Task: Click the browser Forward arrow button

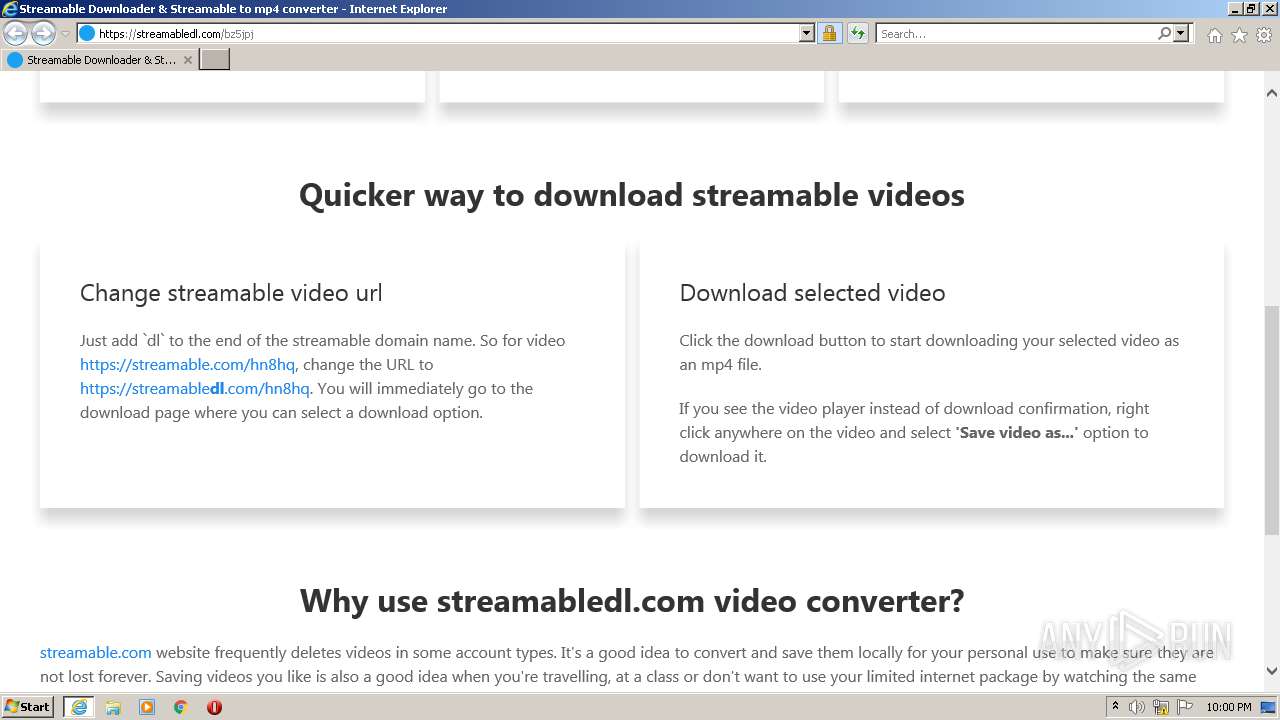Action: (43, 34)
